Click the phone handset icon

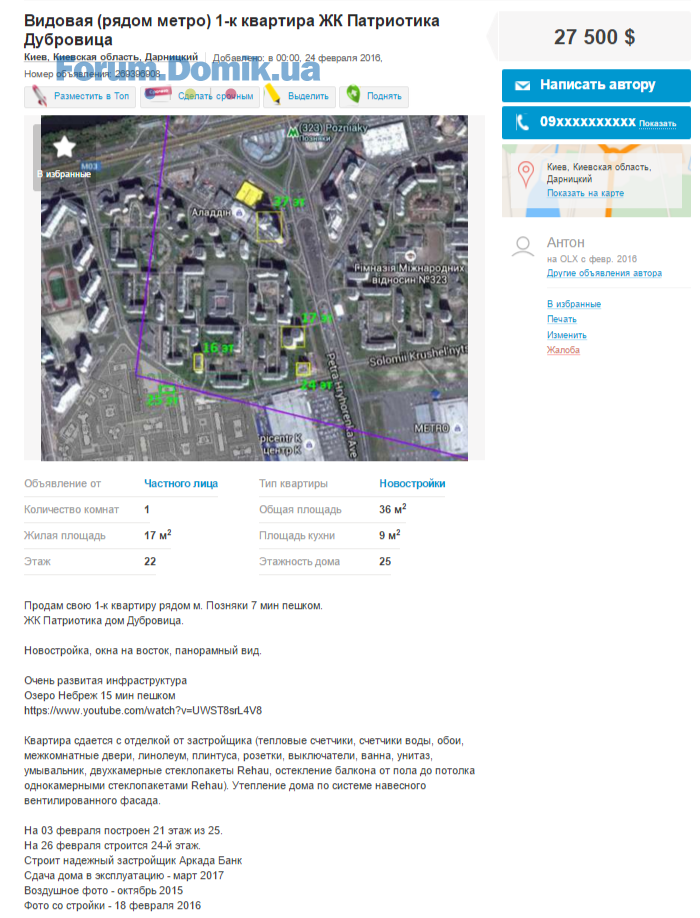[522, 122]
